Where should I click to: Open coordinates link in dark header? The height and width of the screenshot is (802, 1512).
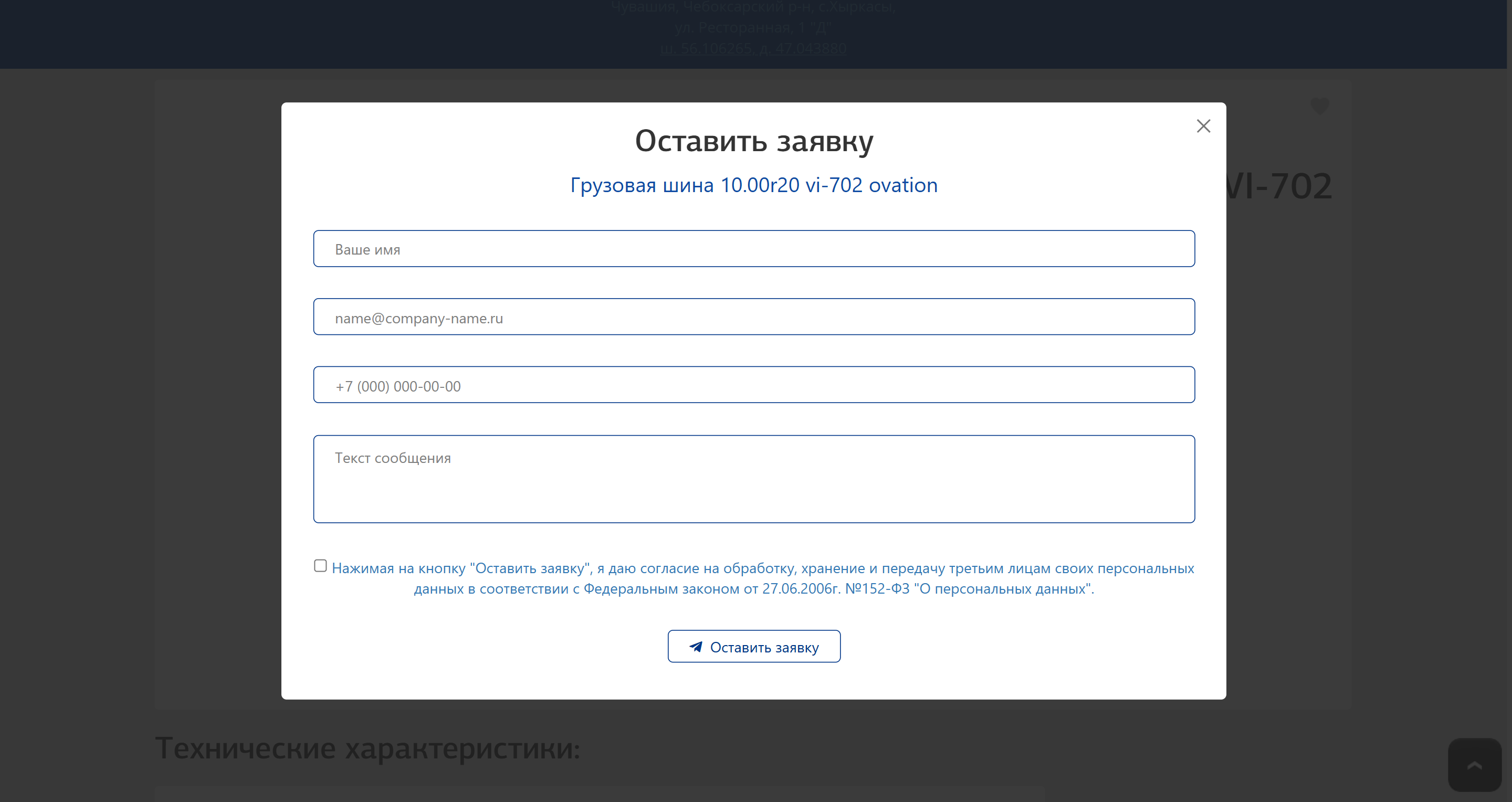[x=753, y=48]
